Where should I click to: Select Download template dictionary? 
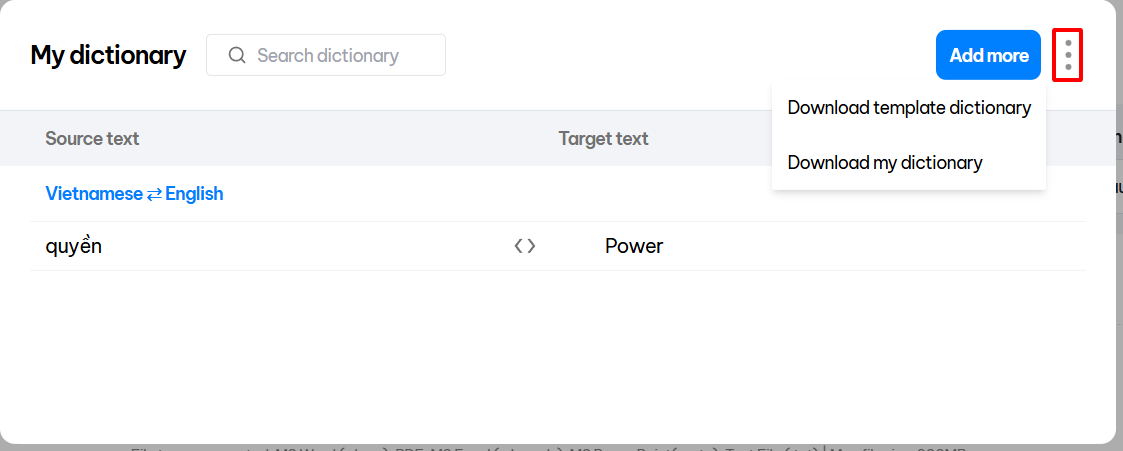pyautogui.click(x=909, y=108)
